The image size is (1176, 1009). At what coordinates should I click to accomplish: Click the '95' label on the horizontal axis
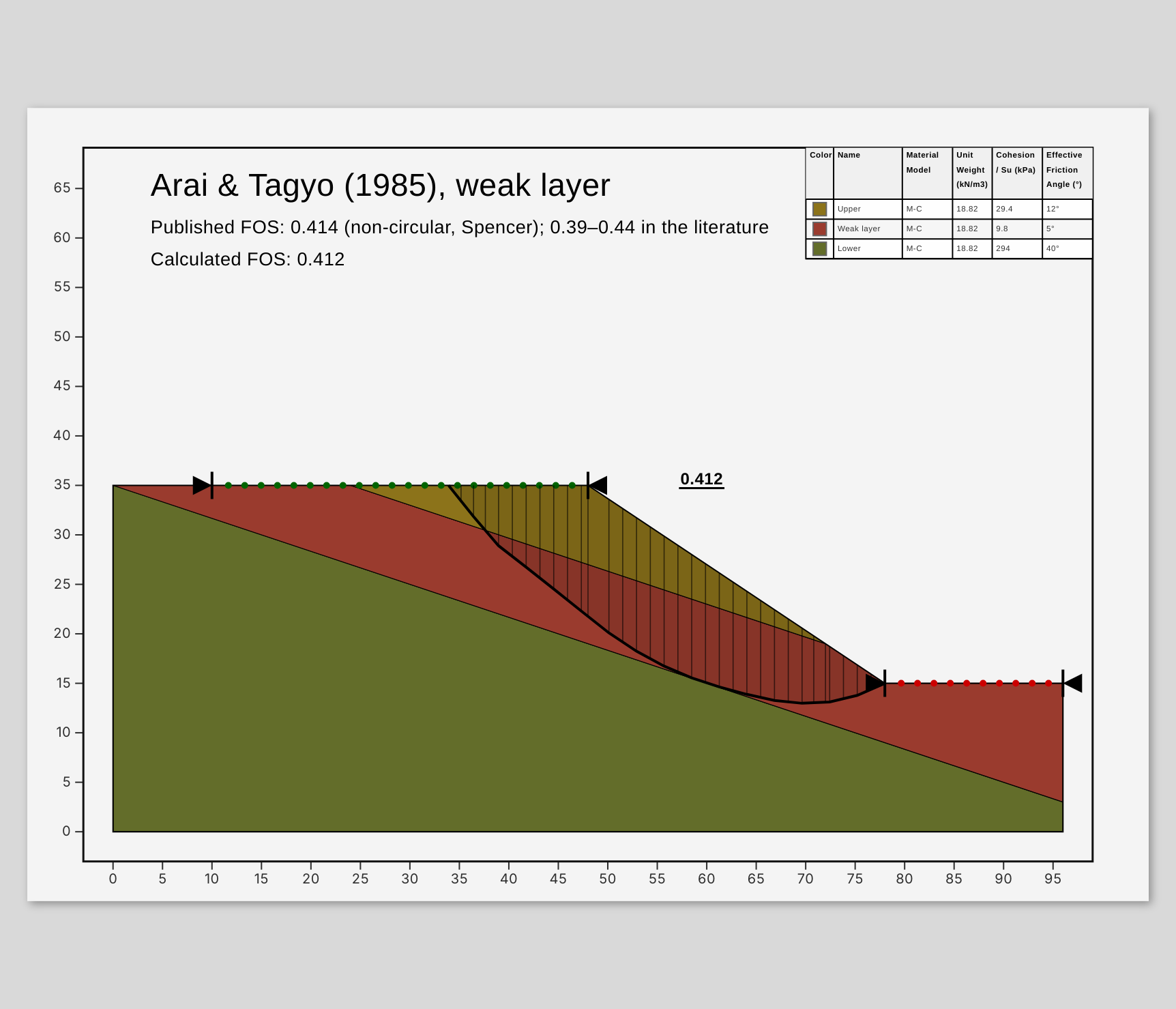point(1053,879)
